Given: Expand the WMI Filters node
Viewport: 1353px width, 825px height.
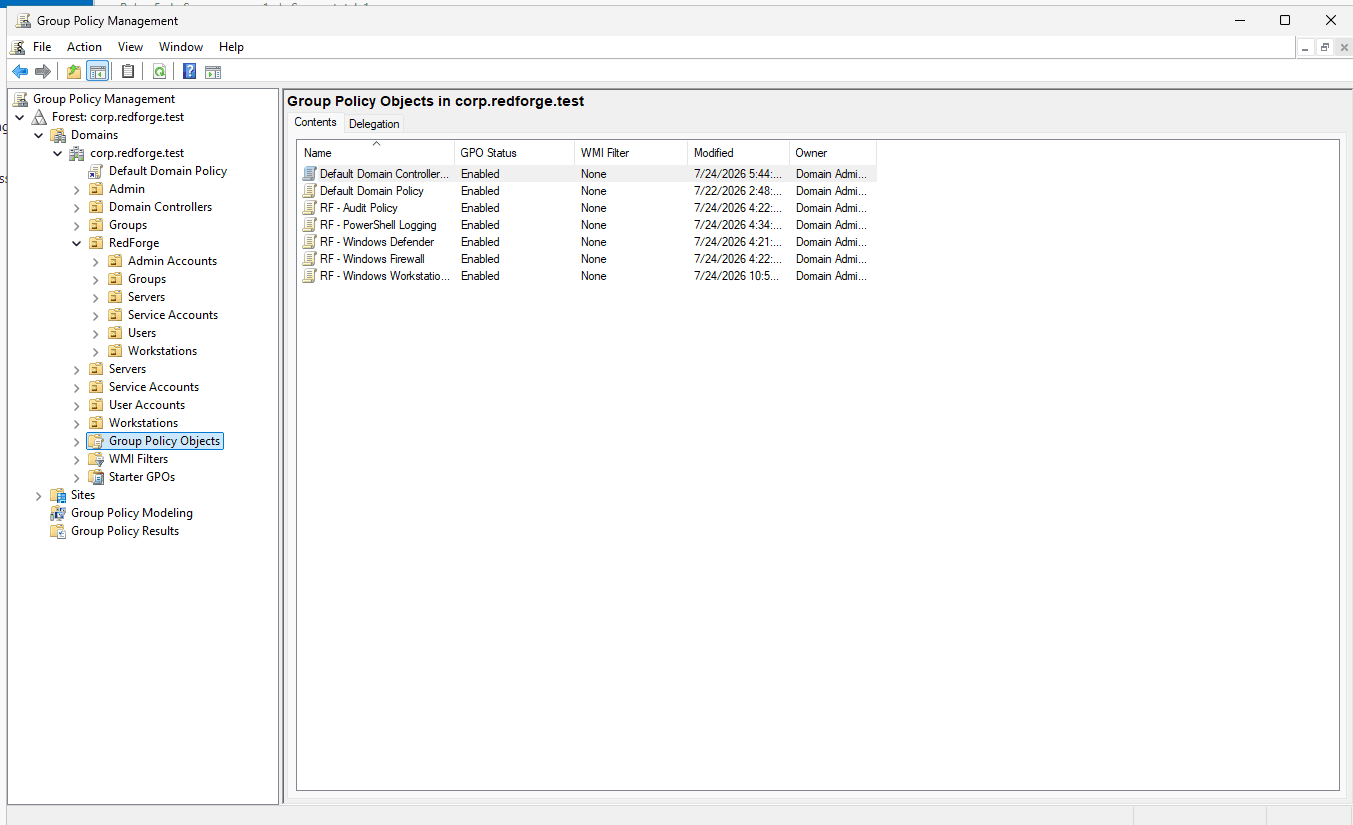Looking at the screenshot, I should 77,459.
